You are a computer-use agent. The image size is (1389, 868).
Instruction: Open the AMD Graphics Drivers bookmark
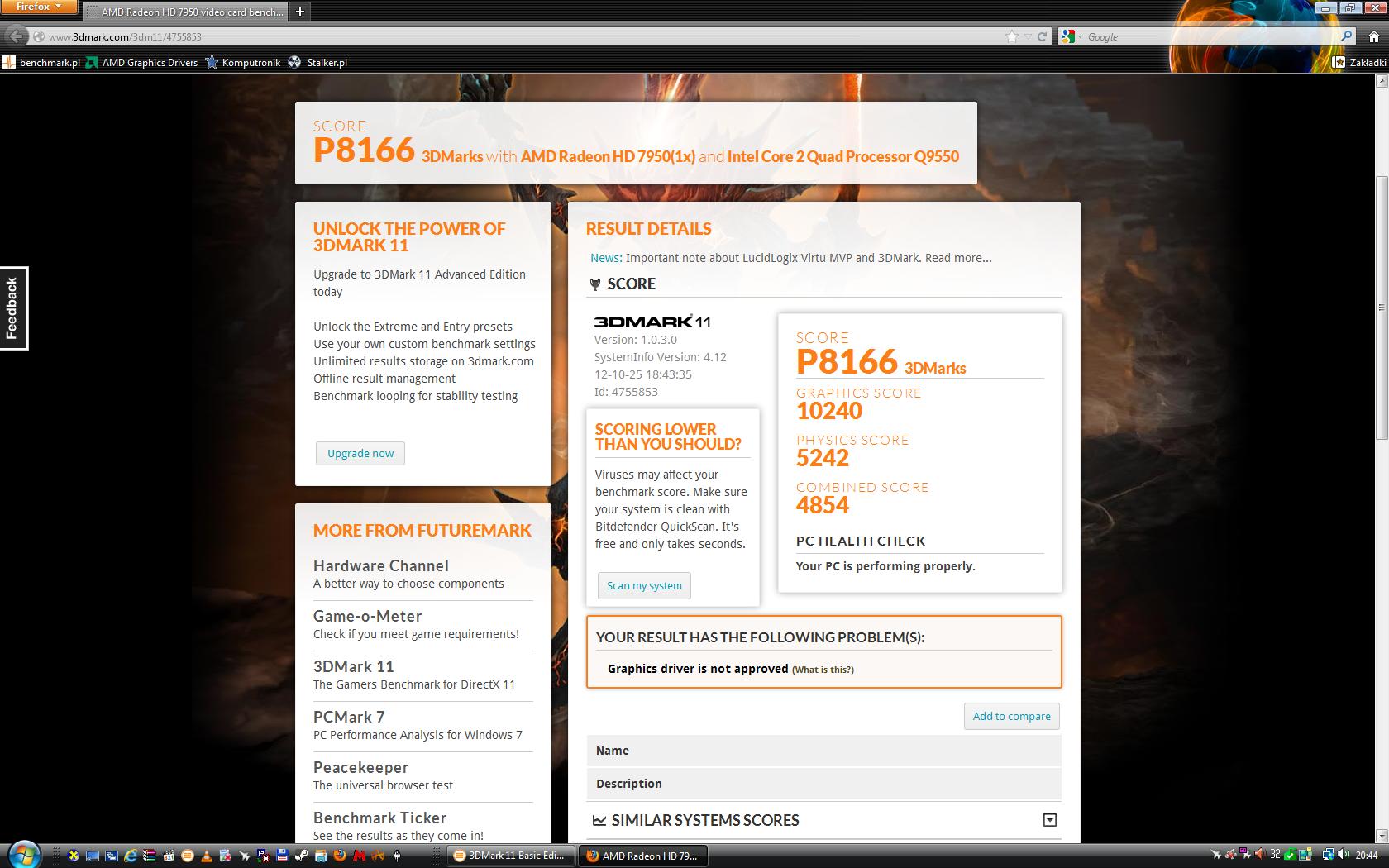coord(142,62)
